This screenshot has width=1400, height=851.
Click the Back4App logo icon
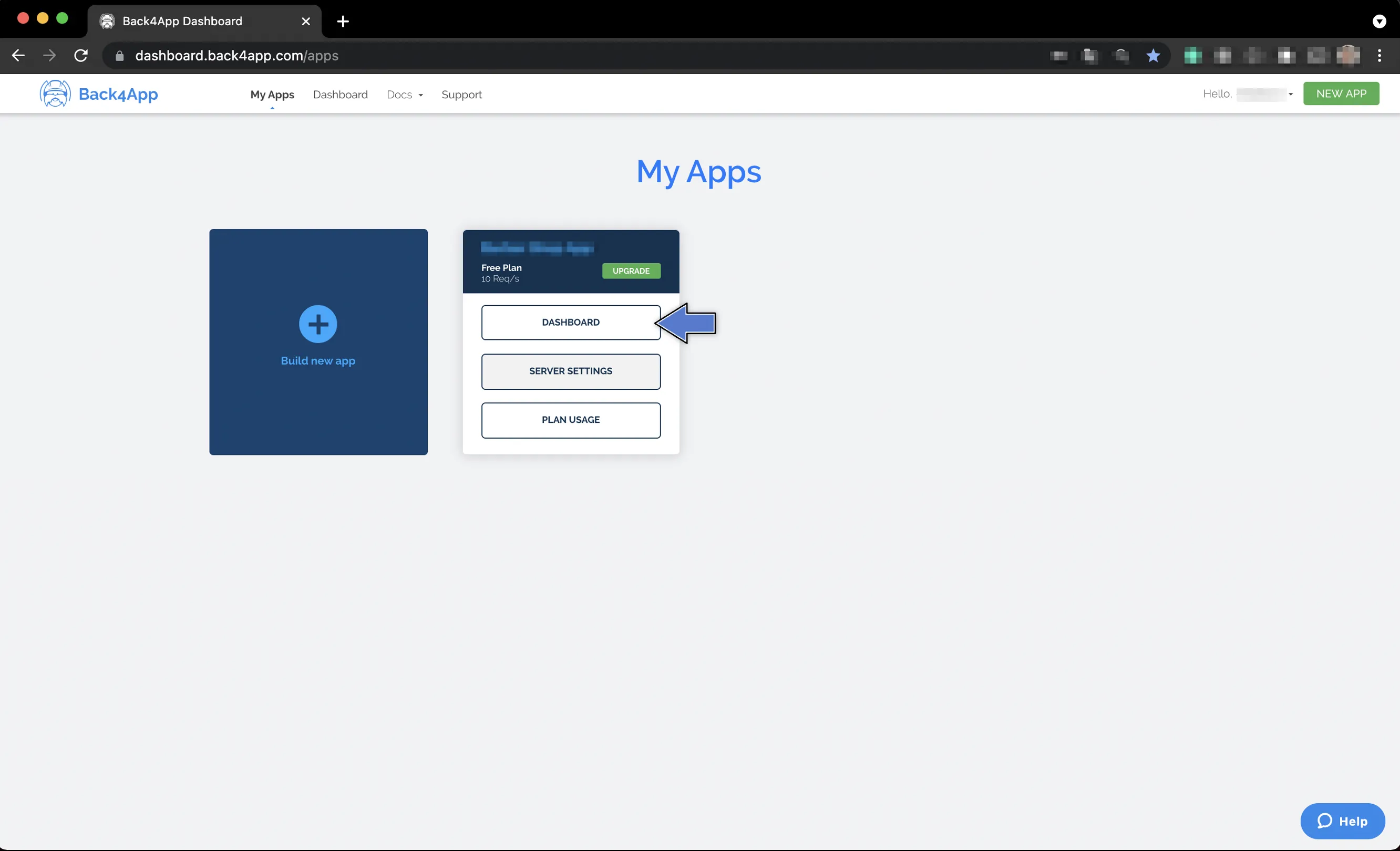coord(55,94)
